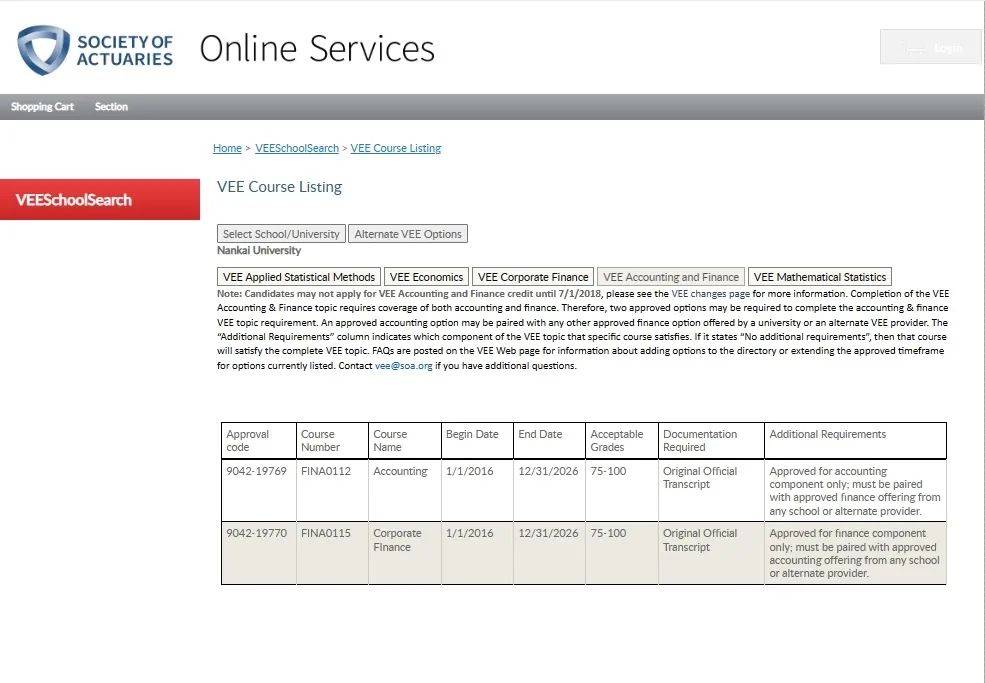Open the VEE Mathematical Statistics tab

coord(820,277)
